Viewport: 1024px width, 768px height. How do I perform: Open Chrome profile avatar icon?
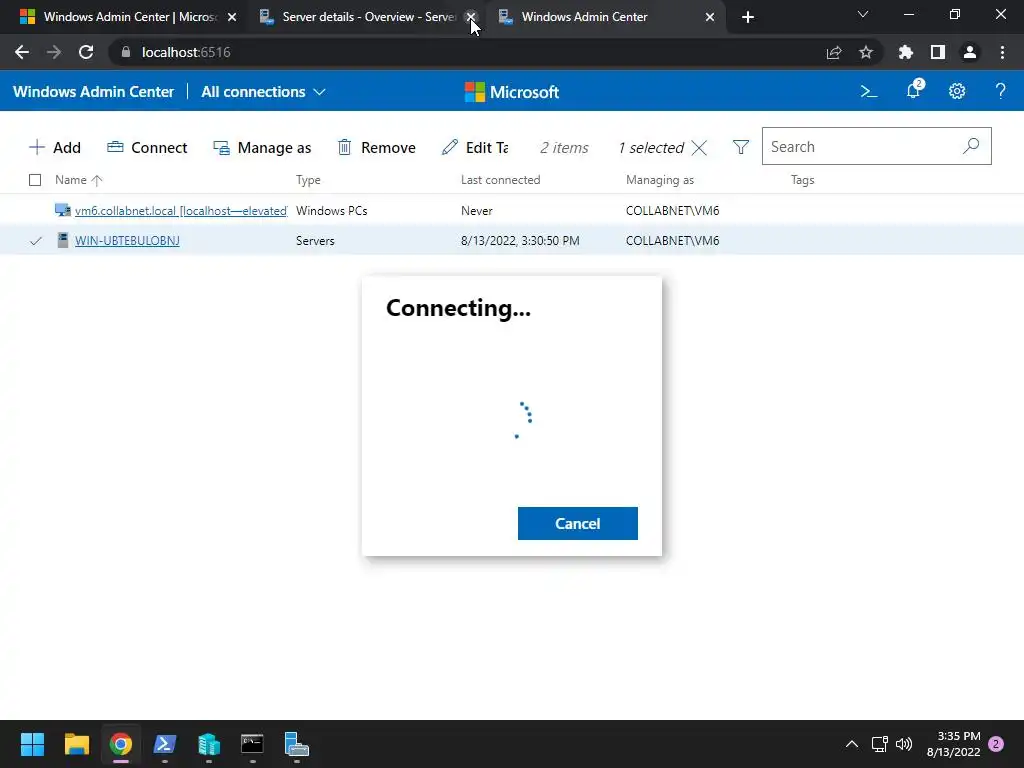[970, 52]
